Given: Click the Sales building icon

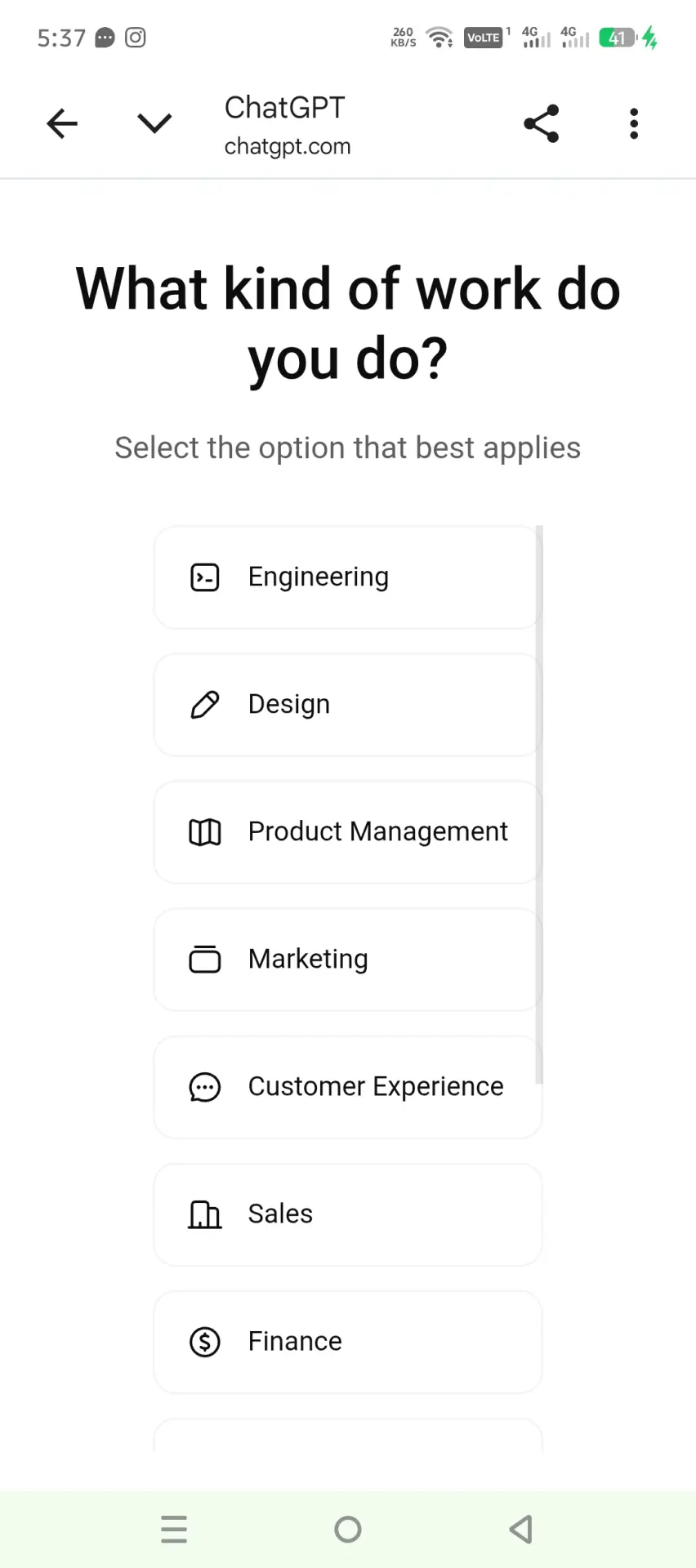Looking at the screenshot, I should coord(205,1214).
